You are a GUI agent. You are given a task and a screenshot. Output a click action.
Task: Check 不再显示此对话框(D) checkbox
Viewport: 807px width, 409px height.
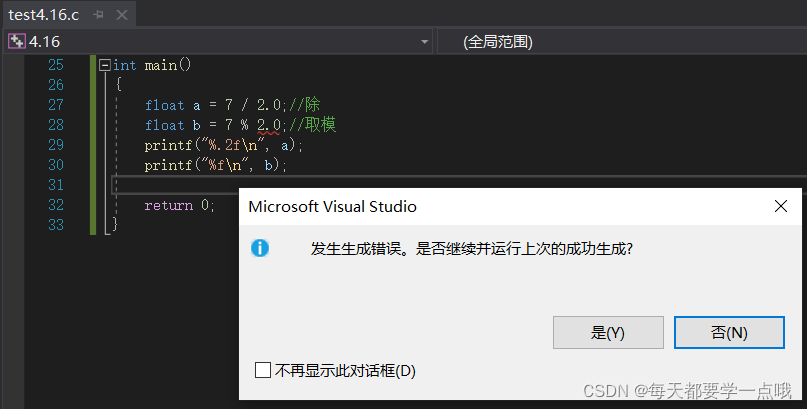263,370
